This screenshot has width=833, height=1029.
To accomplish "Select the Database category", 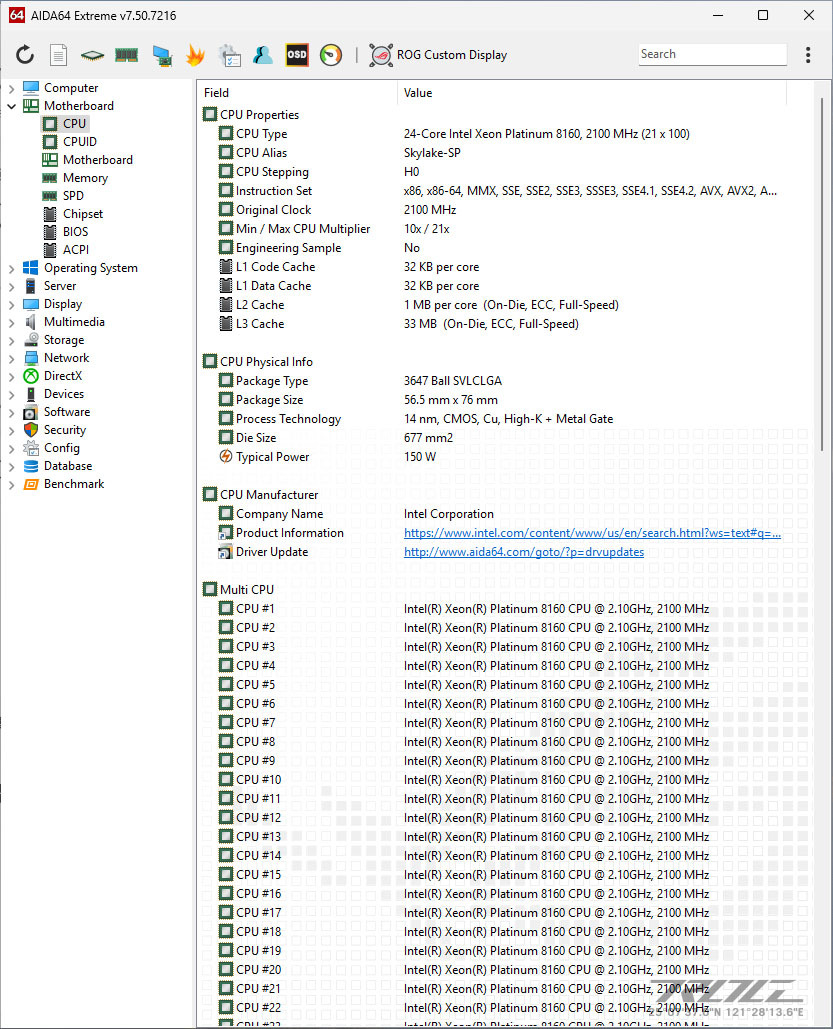I will pos(68,466).
